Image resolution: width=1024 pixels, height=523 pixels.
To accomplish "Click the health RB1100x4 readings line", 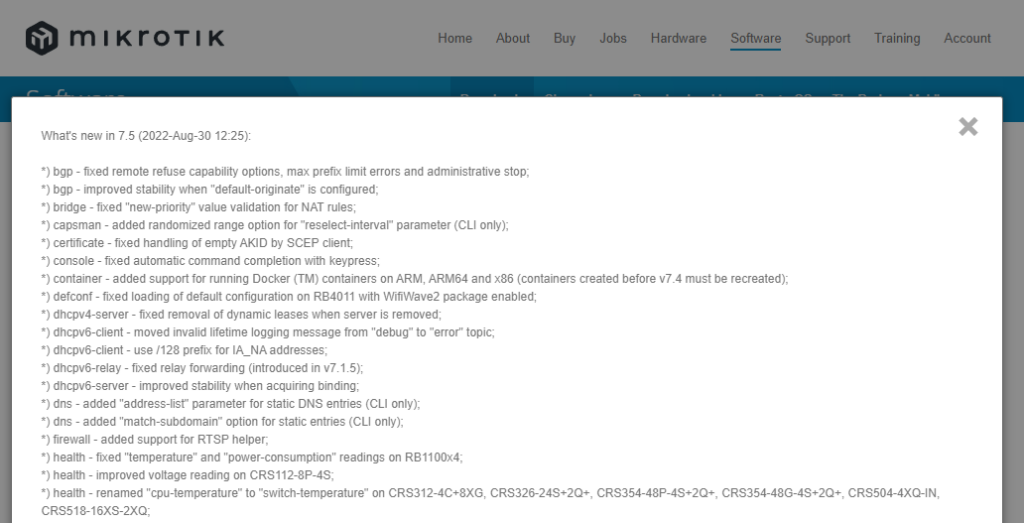I will pyautogui.click(x=251, y=457).
